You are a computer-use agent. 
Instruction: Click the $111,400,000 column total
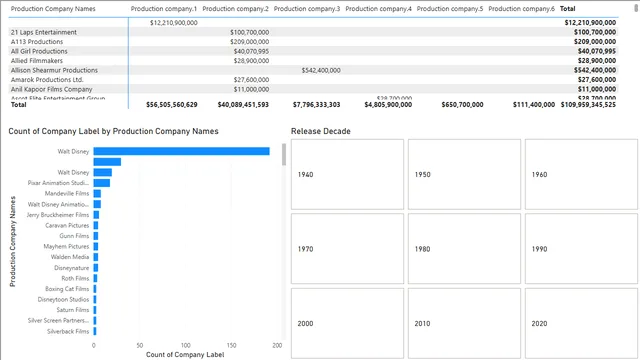pyautogui.click(x=534, y=105)
